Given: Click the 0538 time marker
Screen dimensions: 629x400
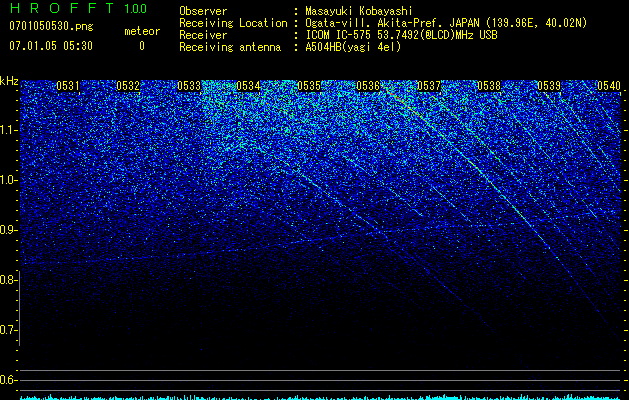Looking at the screenshot, I should pyautogui.click(x=489, y=86).
